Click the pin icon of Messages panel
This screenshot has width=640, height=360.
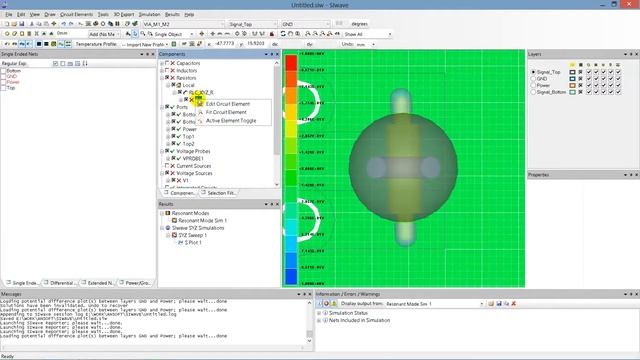click(x=304, y=294)
